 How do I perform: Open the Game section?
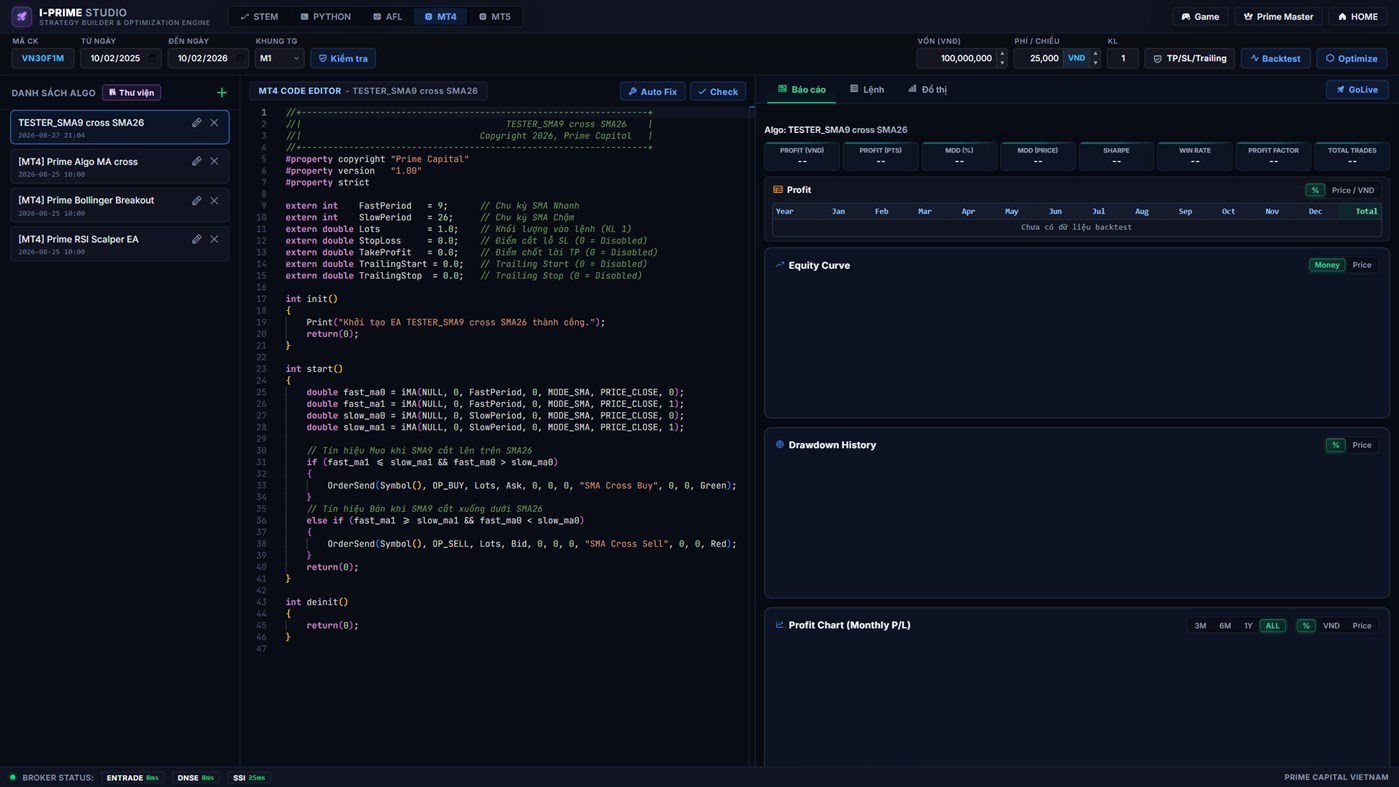pos(1200,16)
